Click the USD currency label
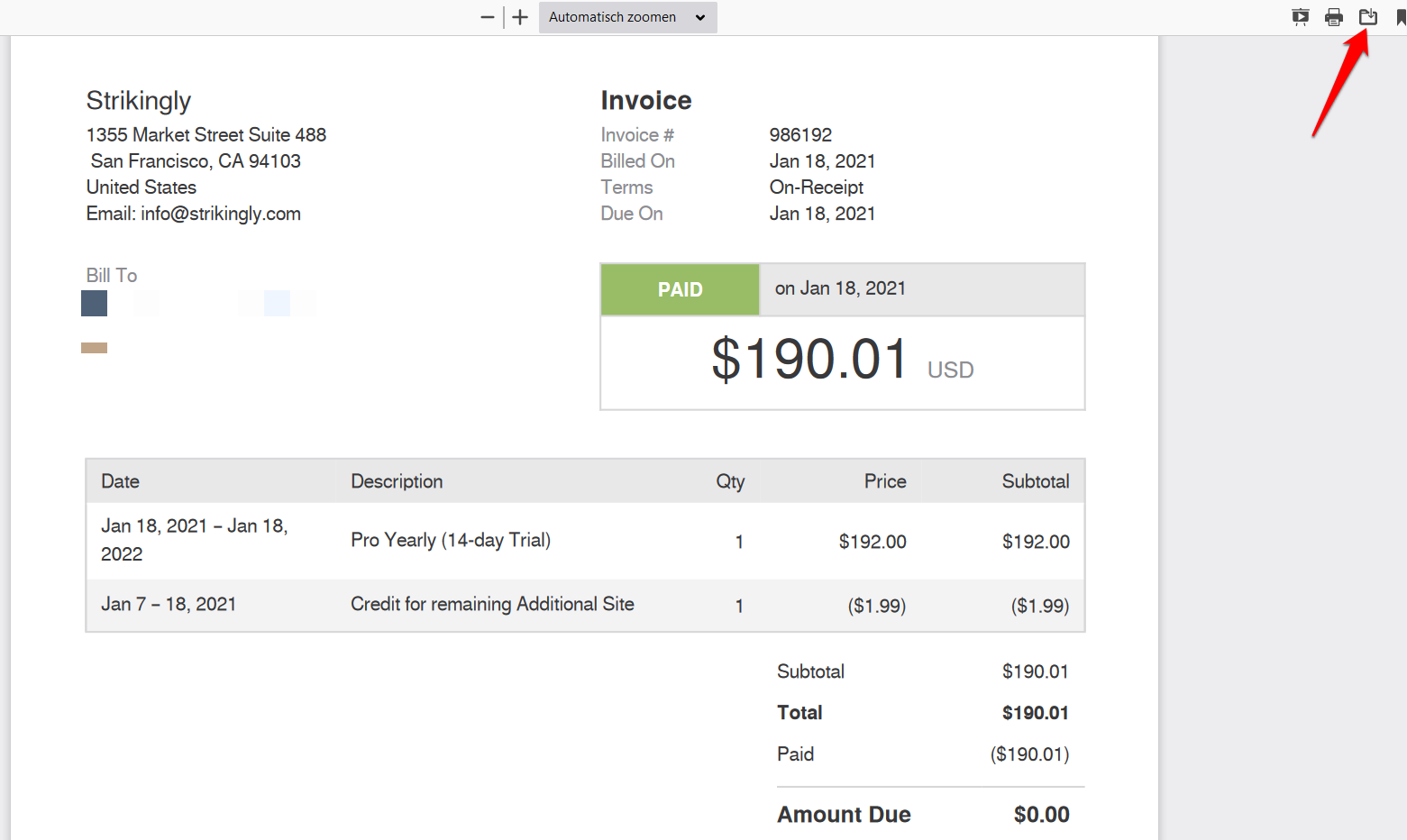 click(x=951, y=370)
